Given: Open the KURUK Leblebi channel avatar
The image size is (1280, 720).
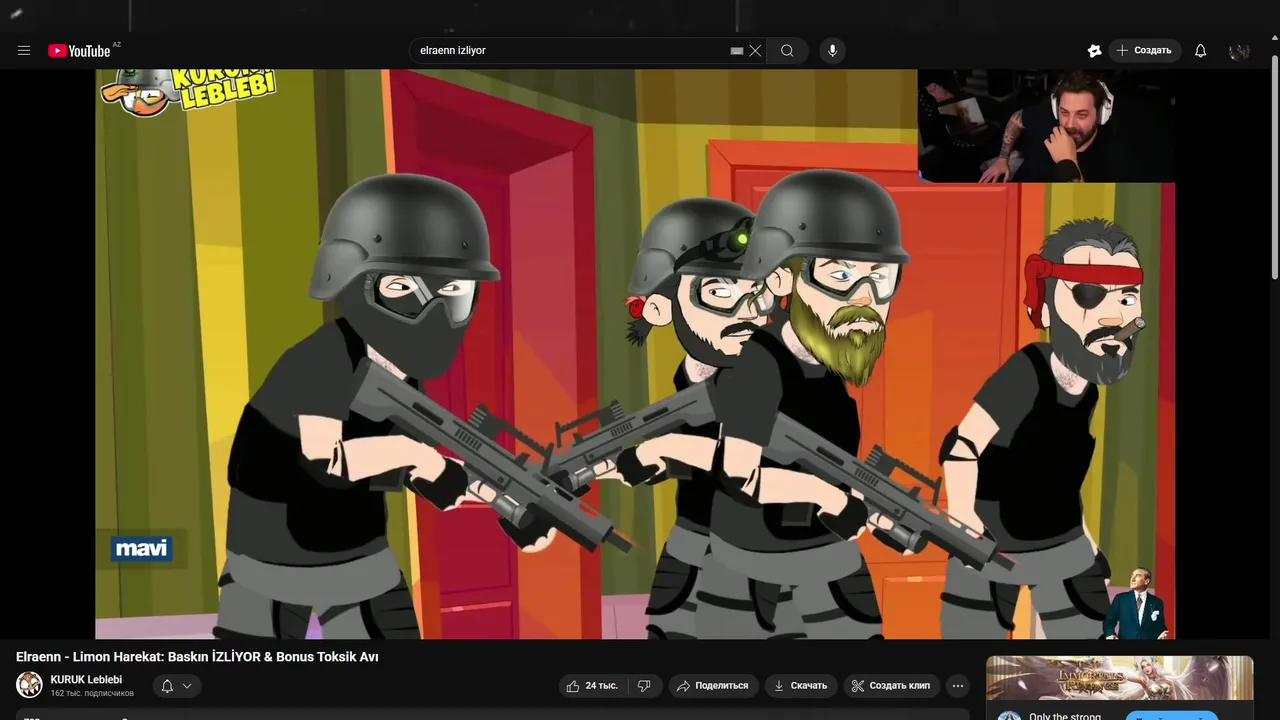Looking at the screenshot, I should pos(29,685).
